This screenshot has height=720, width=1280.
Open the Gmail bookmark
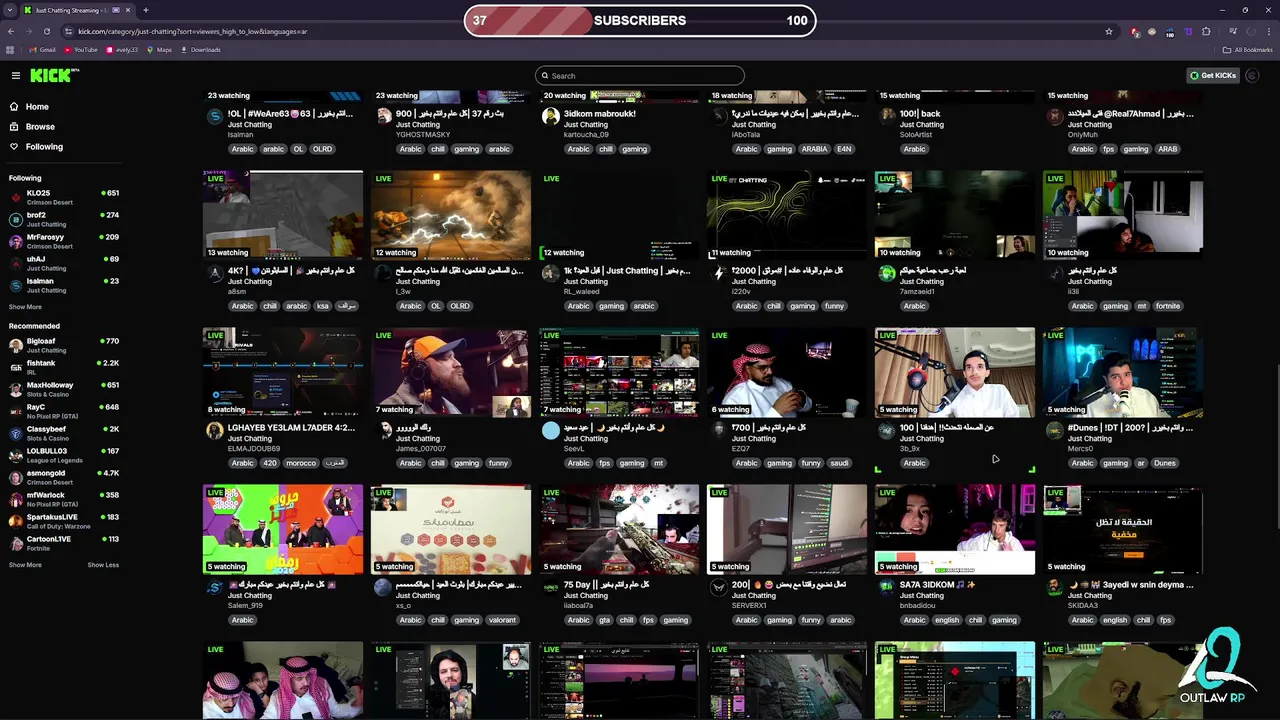(42, 50)
